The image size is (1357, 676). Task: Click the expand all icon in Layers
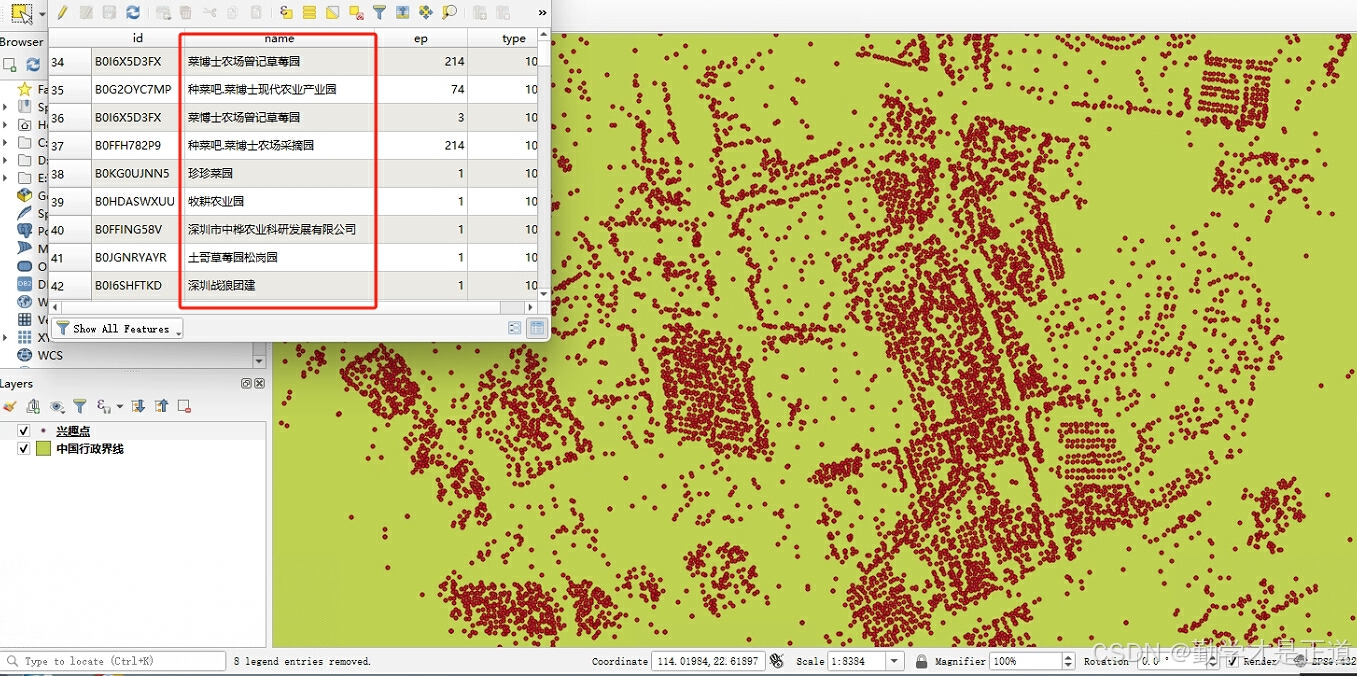tap(138, 406)
